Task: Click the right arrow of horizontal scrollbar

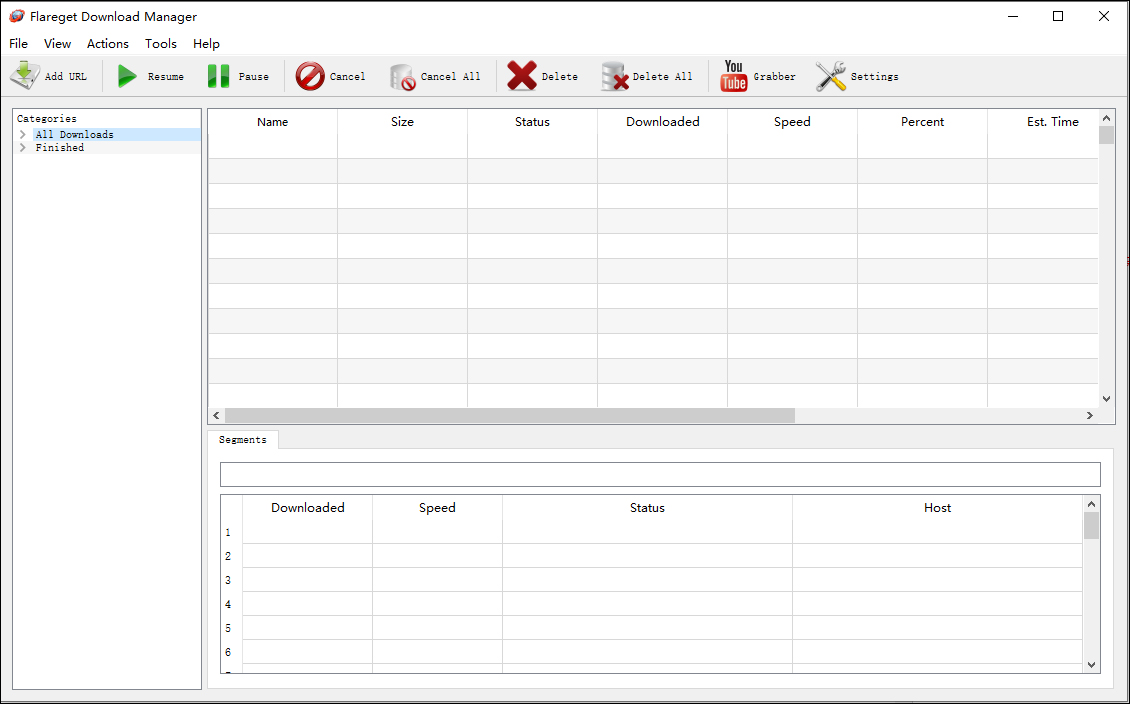Action: coord(1090,416)
